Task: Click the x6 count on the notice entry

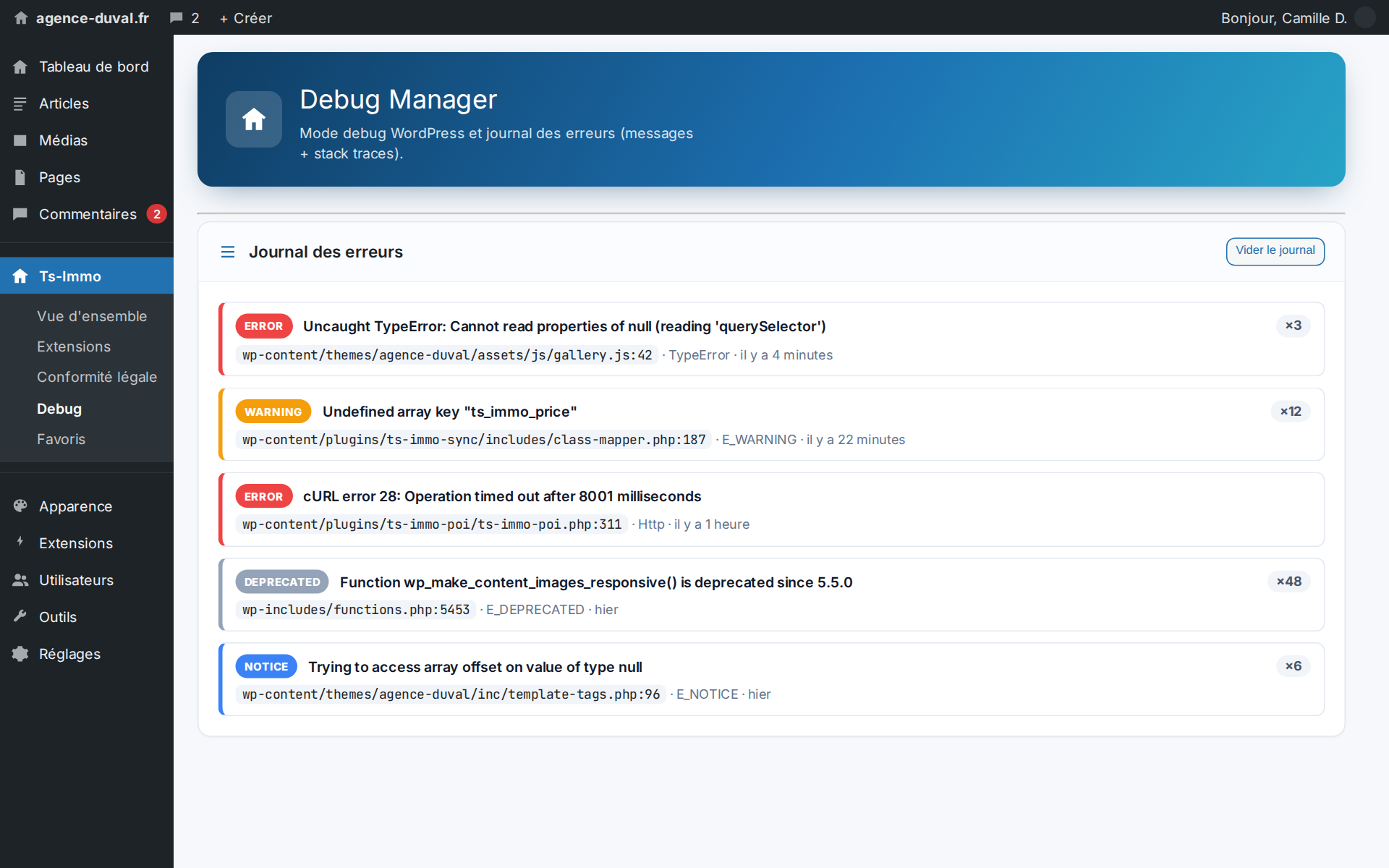Action: [1293, 666]
